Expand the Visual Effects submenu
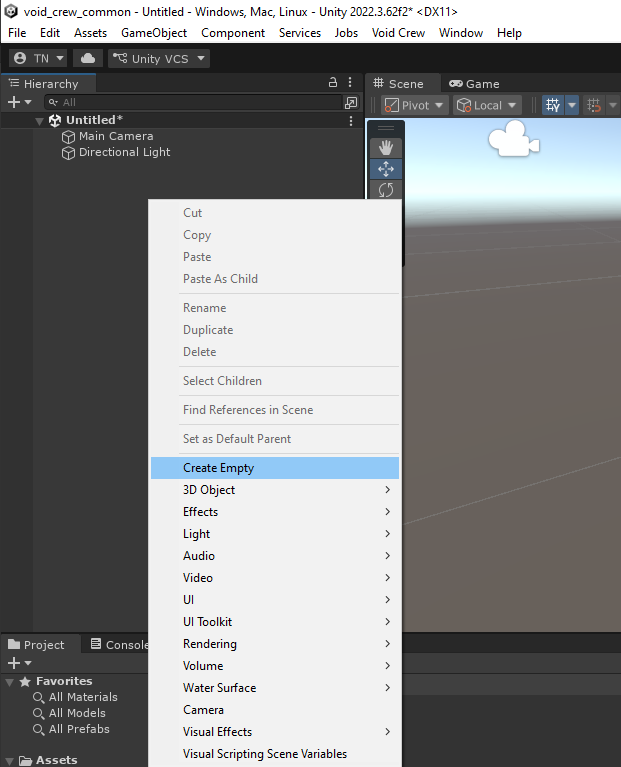The width and height of the screenshot is (621, 767). click(x=275, y=732)
